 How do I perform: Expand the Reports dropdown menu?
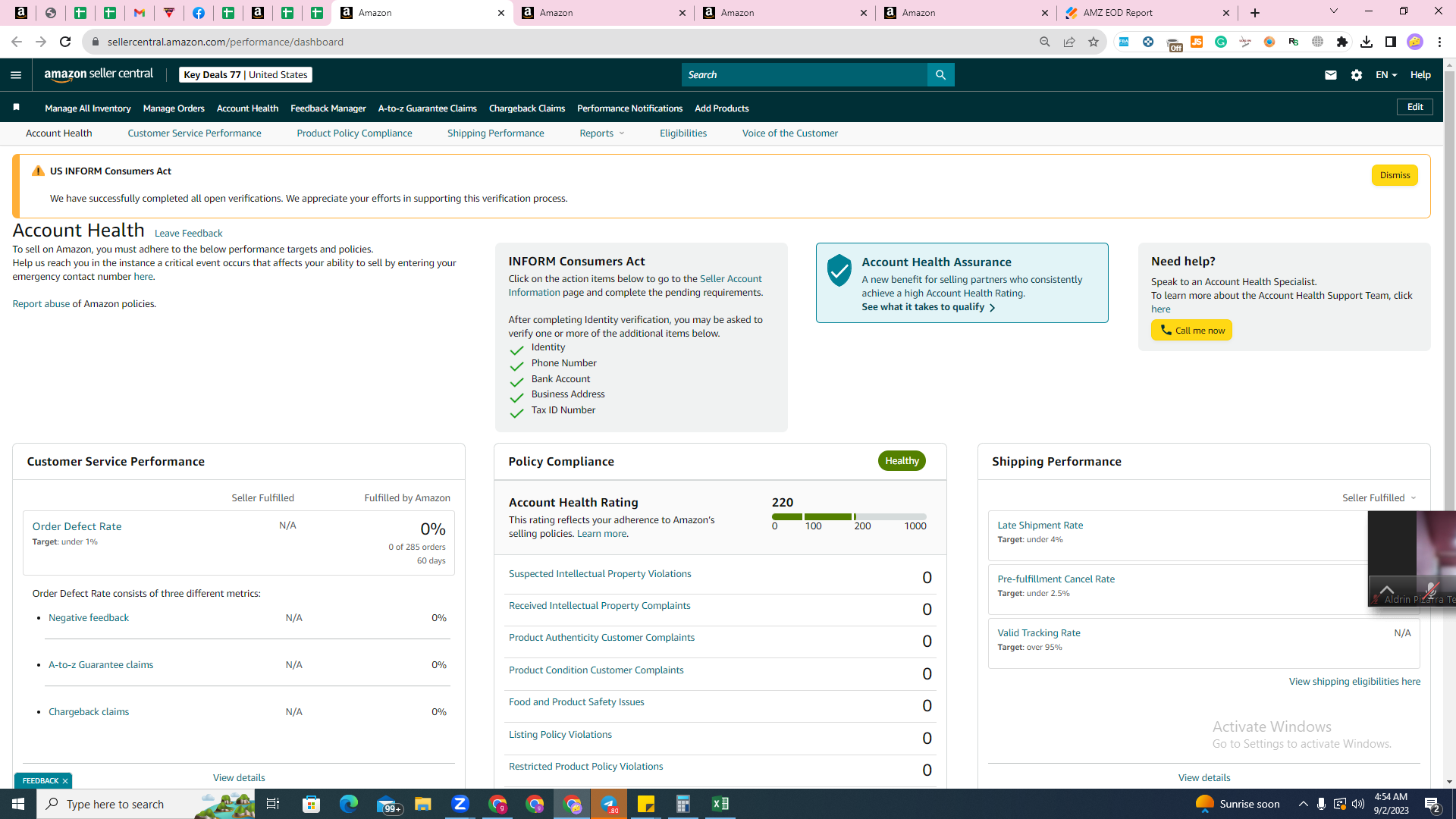pyautogui.click(x=602, y=133)
